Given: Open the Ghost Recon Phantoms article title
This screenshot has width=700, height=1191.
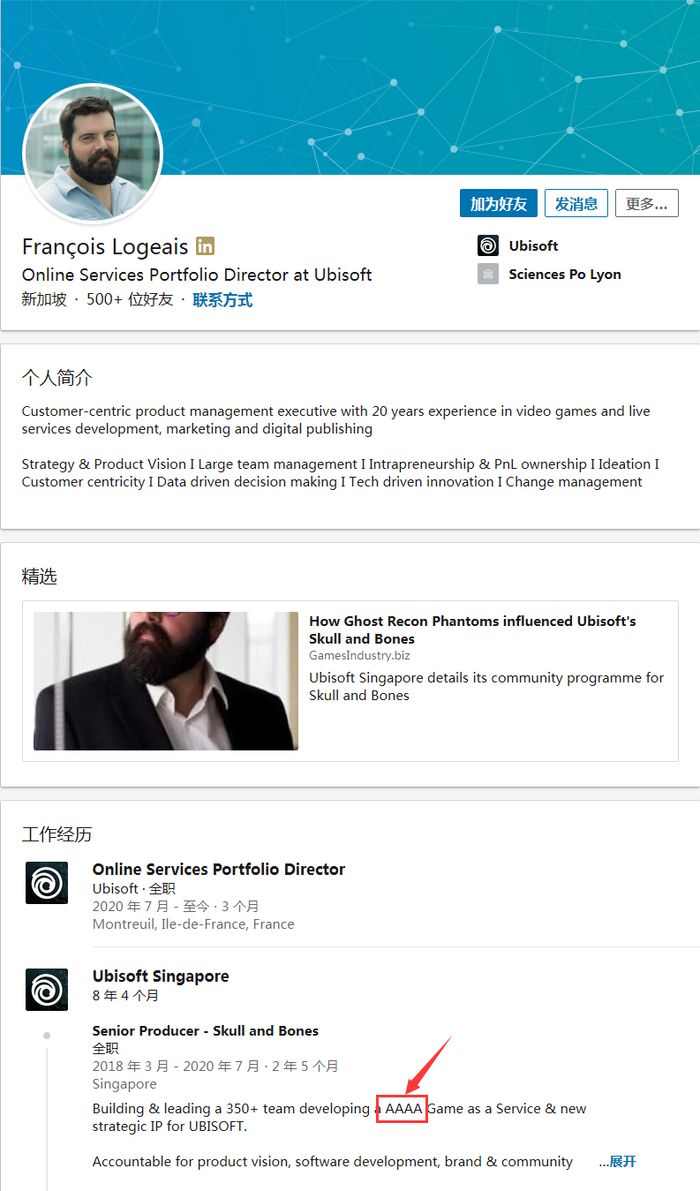Looking at the screenshot, I should pos(472,630).
